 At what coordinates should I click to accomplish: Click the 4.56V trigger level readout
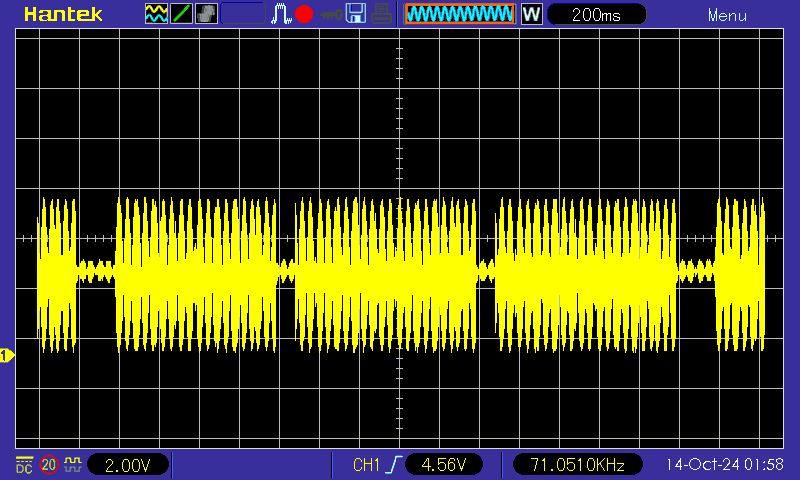point(443,464)
